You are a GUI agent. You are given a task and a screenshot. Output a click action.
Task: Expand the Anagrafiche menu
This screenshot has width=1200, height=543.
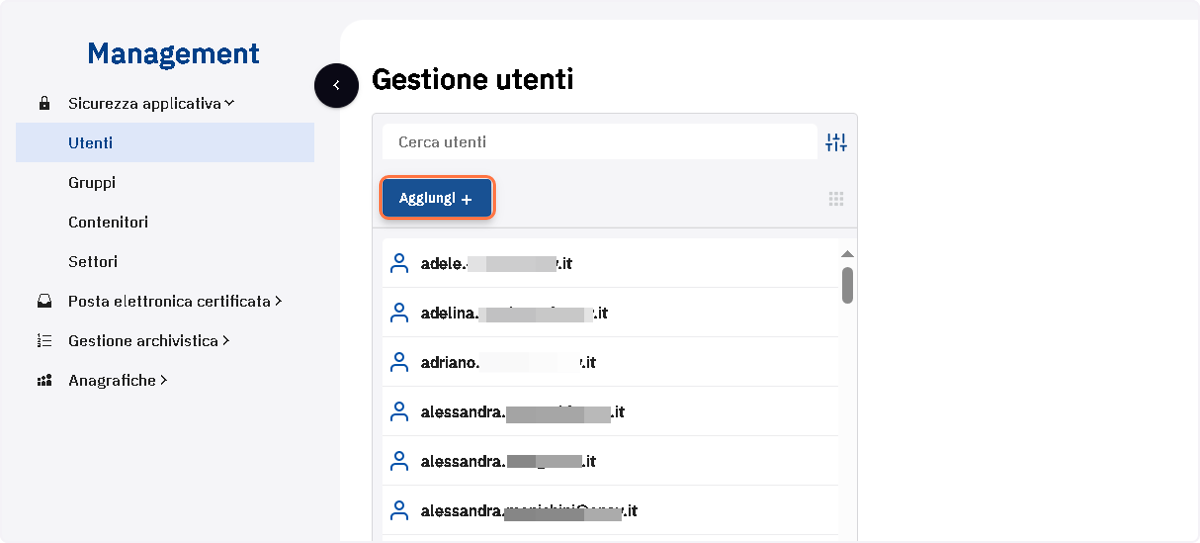[118, 381]
